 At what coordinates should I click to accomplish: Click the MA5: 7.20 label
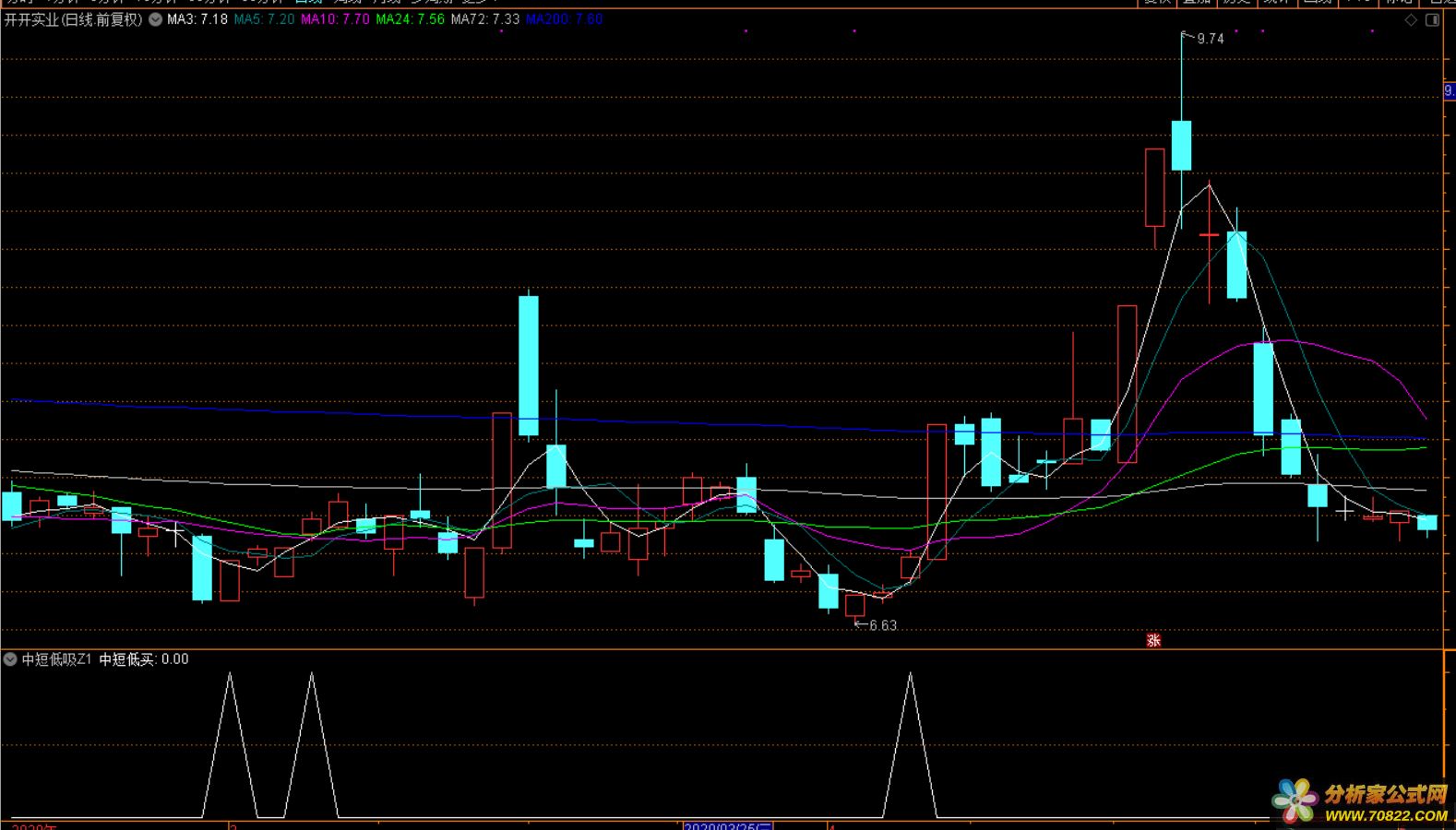point(264,19)
